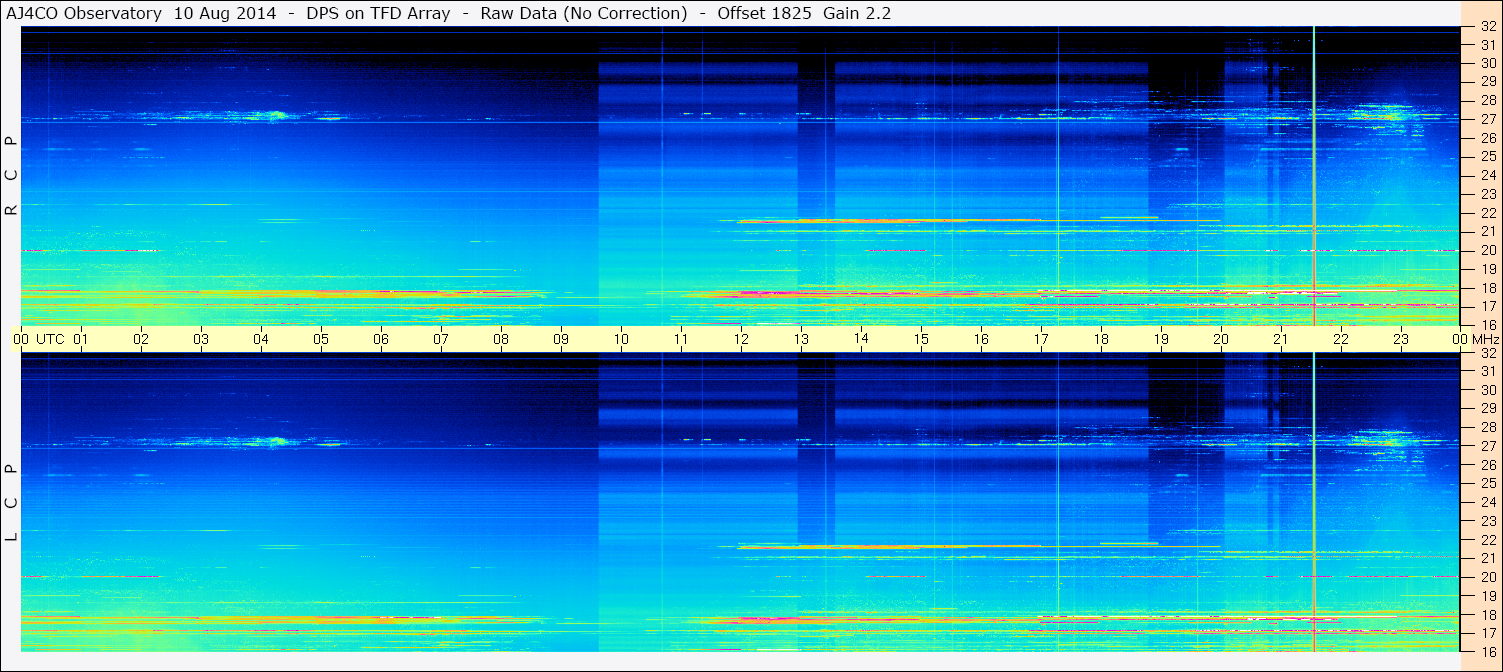Image resolution: width=1503 pixels, height=672 pixels.
Task: Click the "UTC" label on time axis
Action: [50, 339]
